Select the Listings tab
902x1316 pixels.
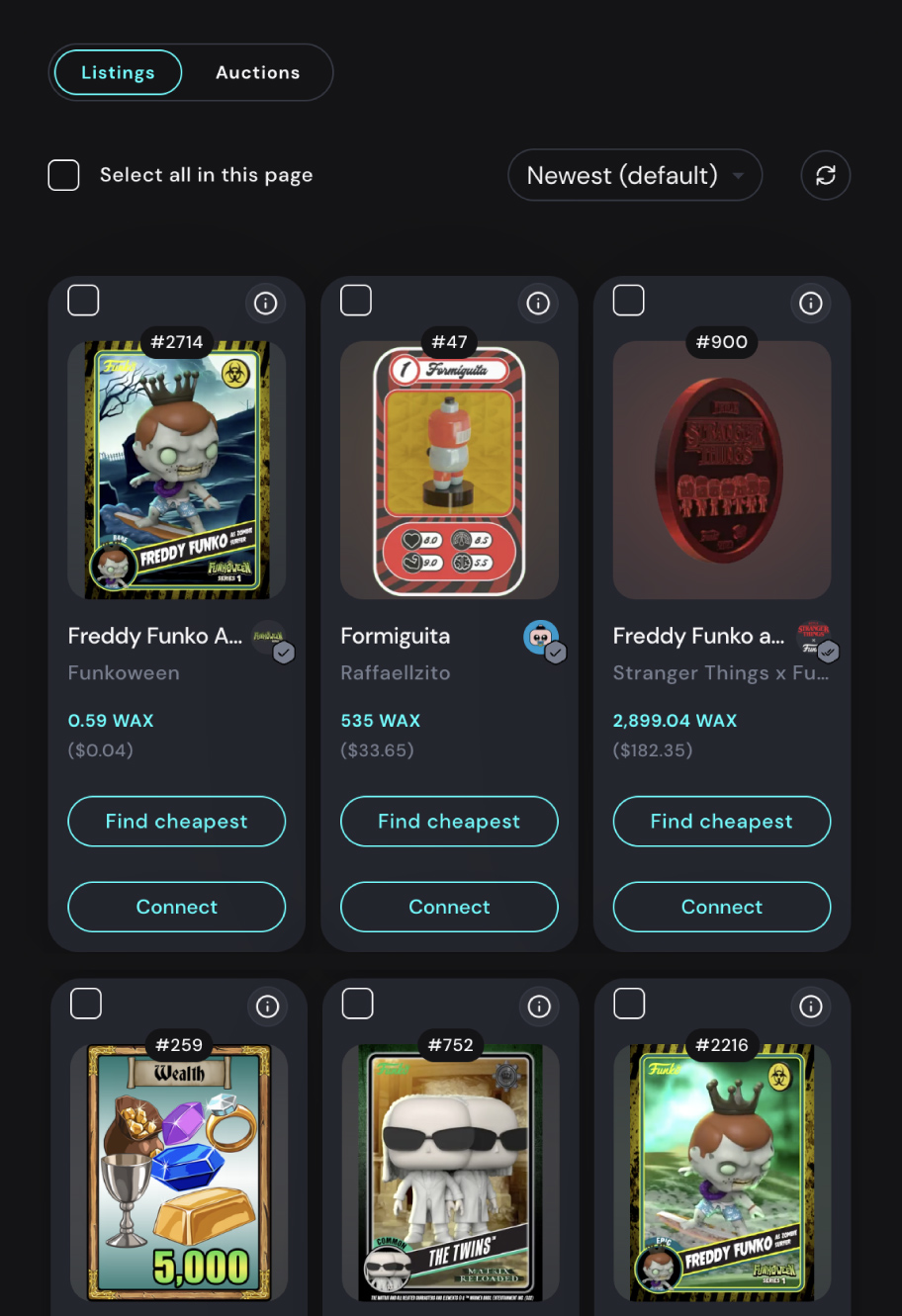118,72
